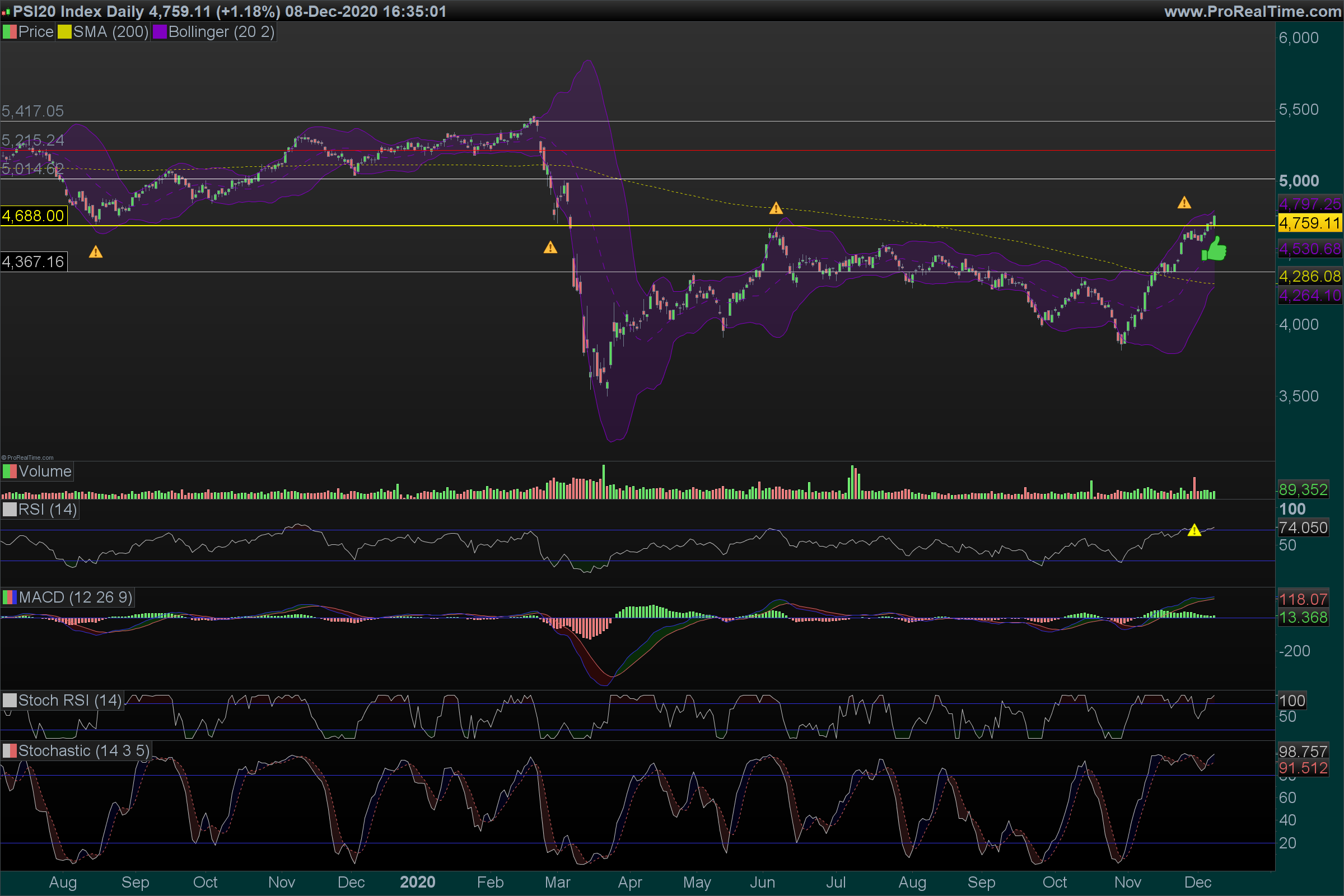Click the 4,367.16 support level label

pyautogui.click(x=33, y=262)
